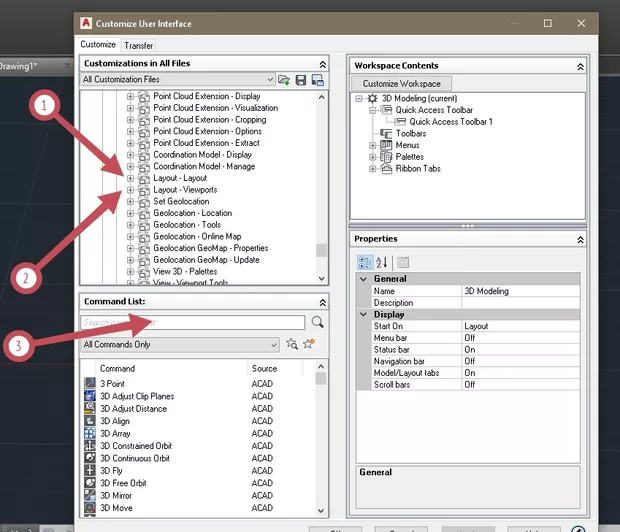Click 3D Adjust Clip Planes command icon

click(x=90, y=396)
